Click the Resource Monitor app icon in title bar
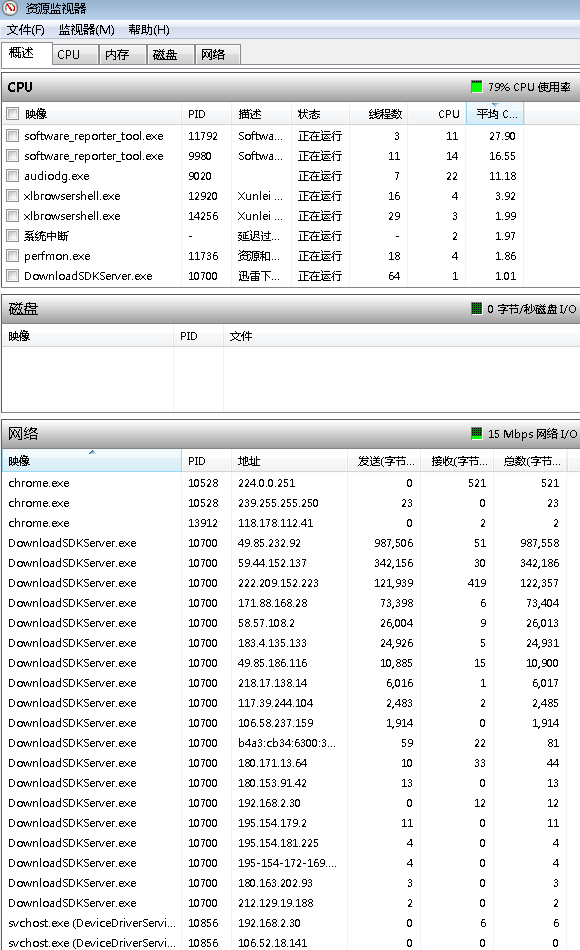580x950 pixels. coord(10,8)
